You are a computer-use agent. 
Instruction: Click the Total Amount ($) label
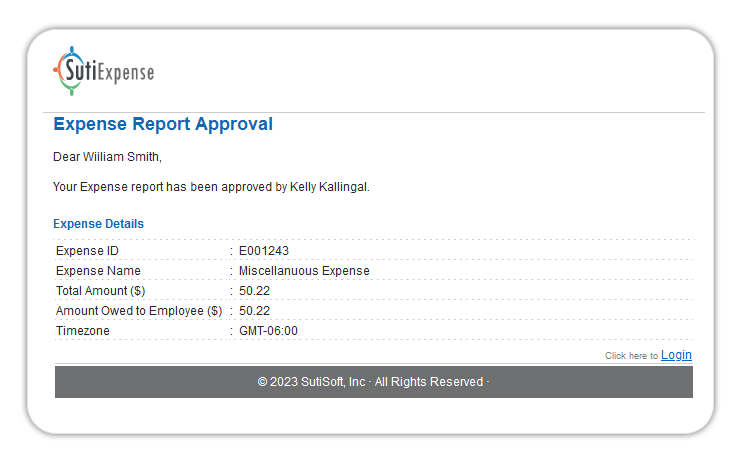click(100, 291)
